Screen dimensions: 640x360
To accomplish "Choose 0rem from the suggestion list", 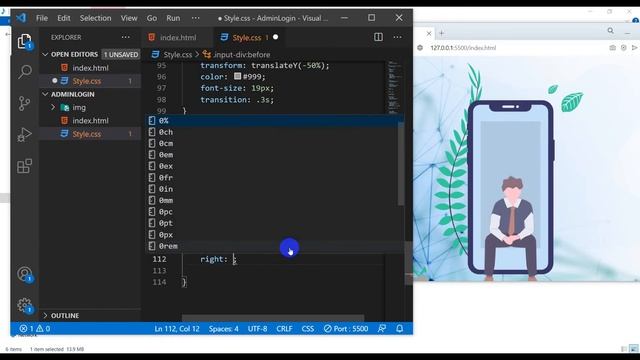I will pyautogui.click(x=272, y=246).
